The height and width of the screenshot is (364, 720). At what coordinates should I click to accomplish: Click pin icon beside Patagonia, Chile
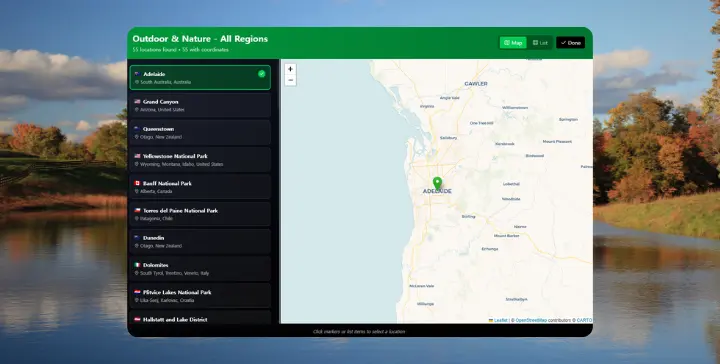136,218
